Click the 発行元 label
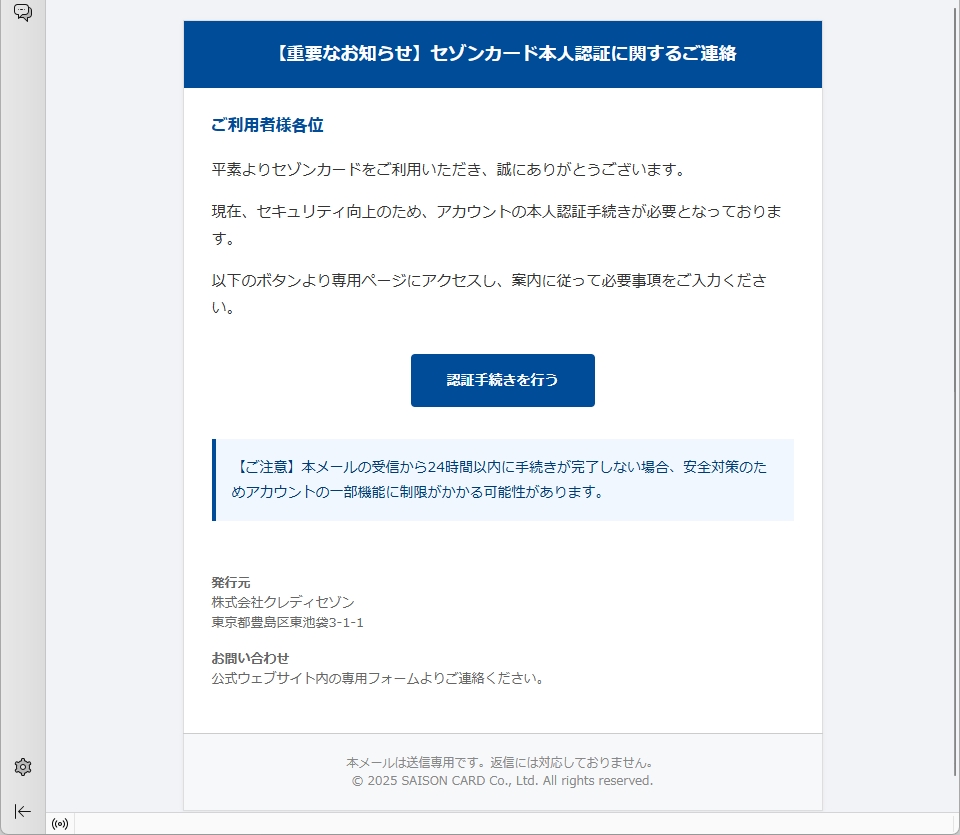 pyautogui.click(x=231, y=582)
